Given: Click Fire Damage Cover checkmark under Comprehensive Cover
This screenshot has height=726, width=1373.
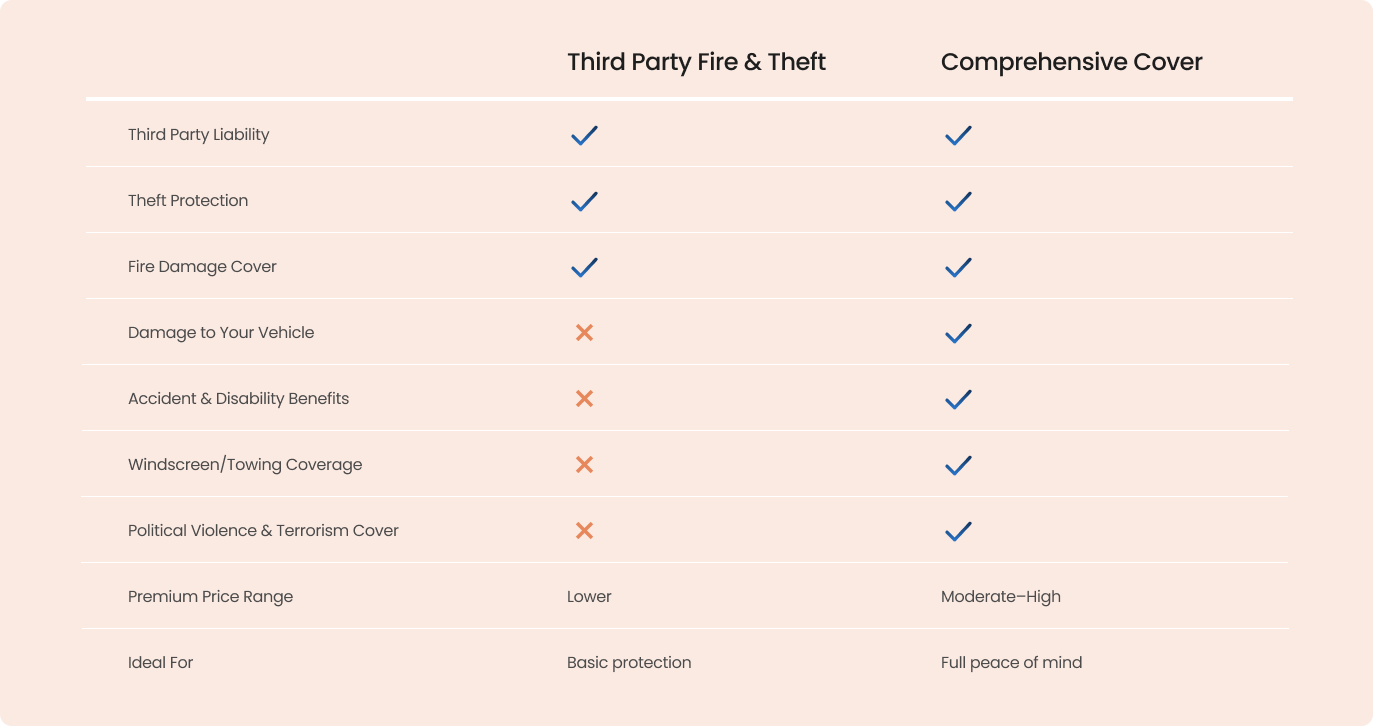Looking at the screenshot, I should (958, 267).
